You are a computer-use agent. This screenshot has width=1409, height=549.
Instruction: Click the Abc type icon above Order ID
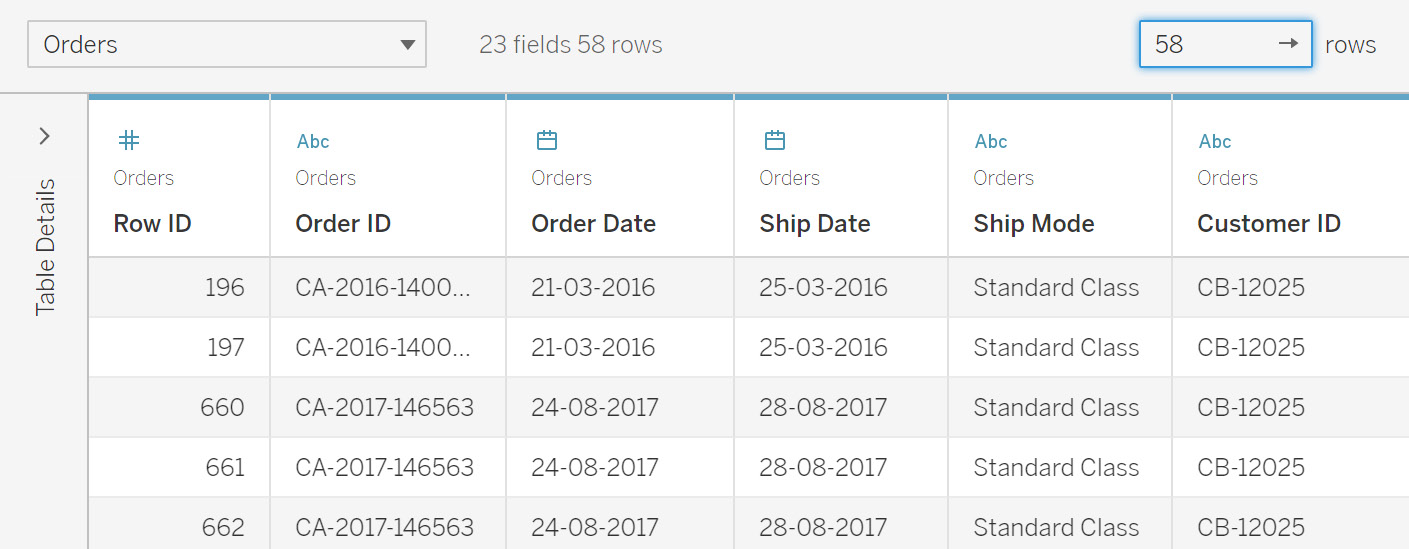click(x=313, y=141)
